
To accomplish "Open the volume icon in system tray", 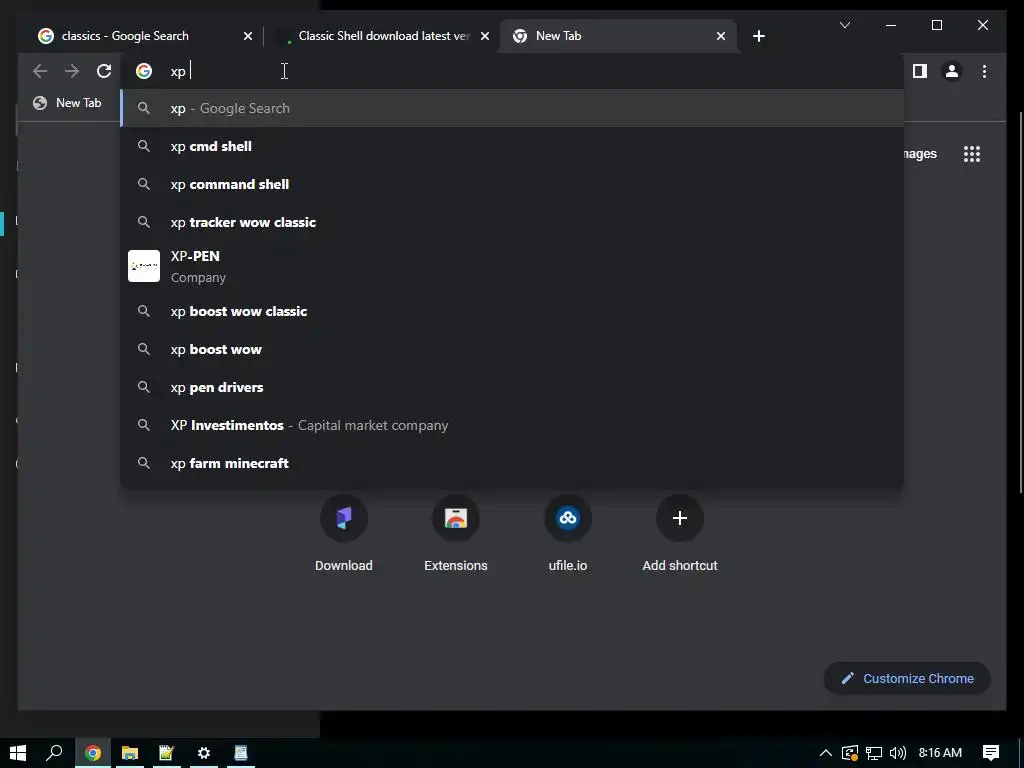I will coord(898,753).
